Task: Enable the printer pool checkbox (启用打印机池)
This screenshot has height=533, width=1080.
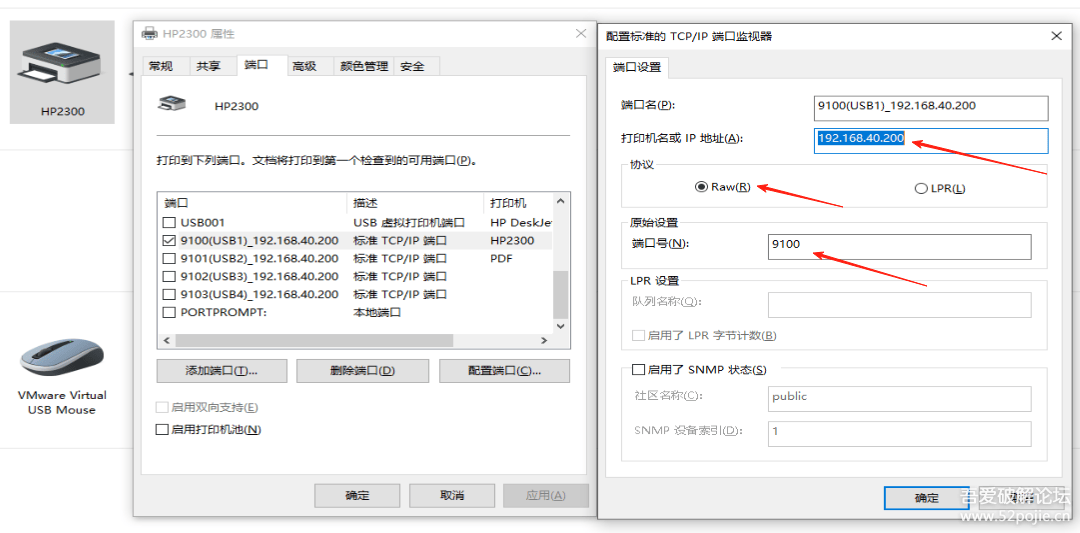Action: pyautogui.click(x=162, y=430)
